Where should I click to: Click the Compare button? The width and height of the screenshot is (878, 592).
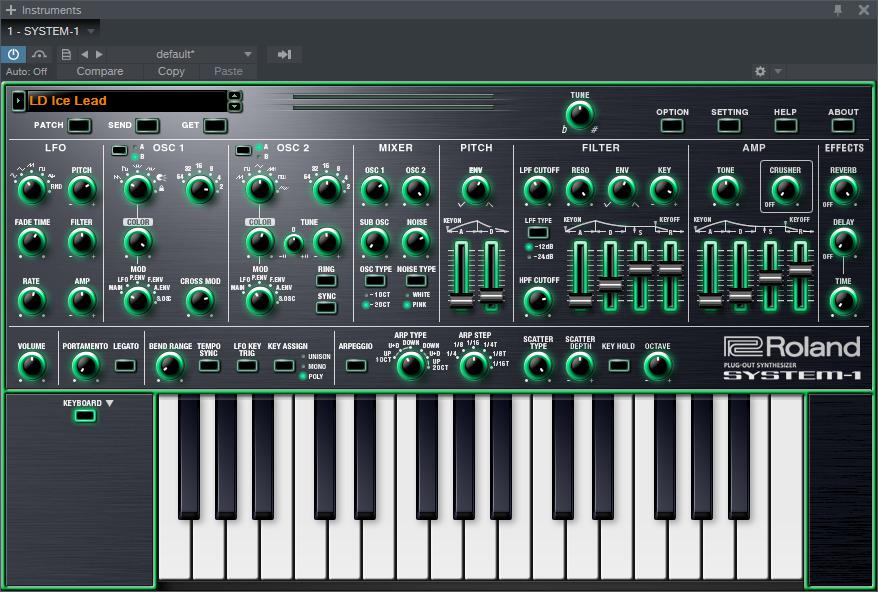tap(100, 71)
